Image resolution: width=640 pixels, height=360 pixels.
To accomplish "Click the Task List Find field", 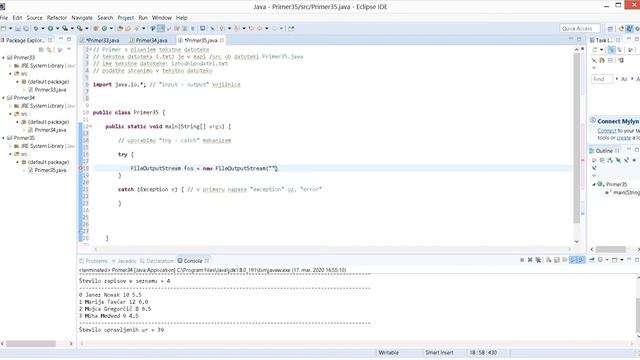I will tap(602, 79).
